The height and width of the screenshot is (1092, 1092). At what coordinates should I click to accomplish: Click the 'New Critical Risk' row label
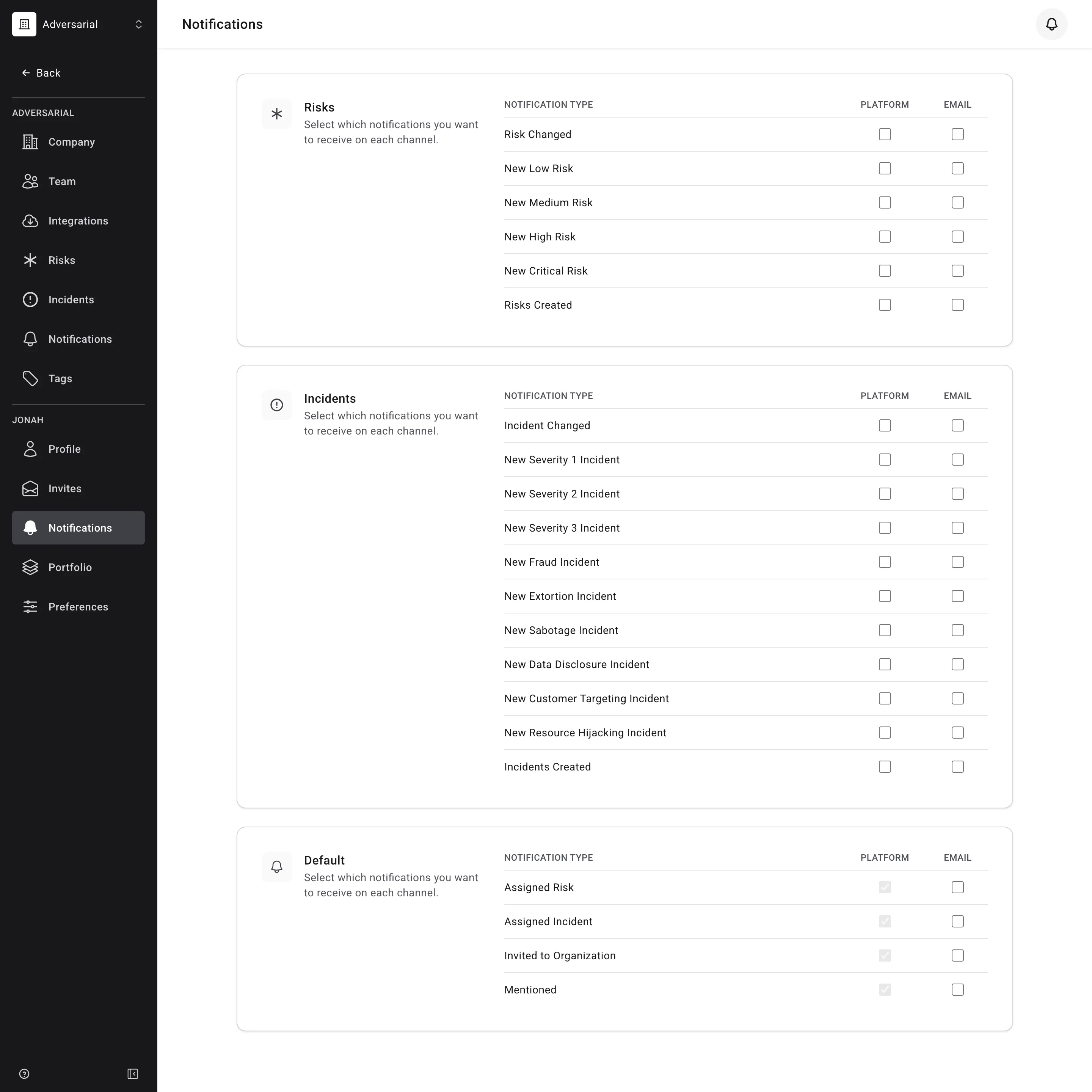click(546, 271)
